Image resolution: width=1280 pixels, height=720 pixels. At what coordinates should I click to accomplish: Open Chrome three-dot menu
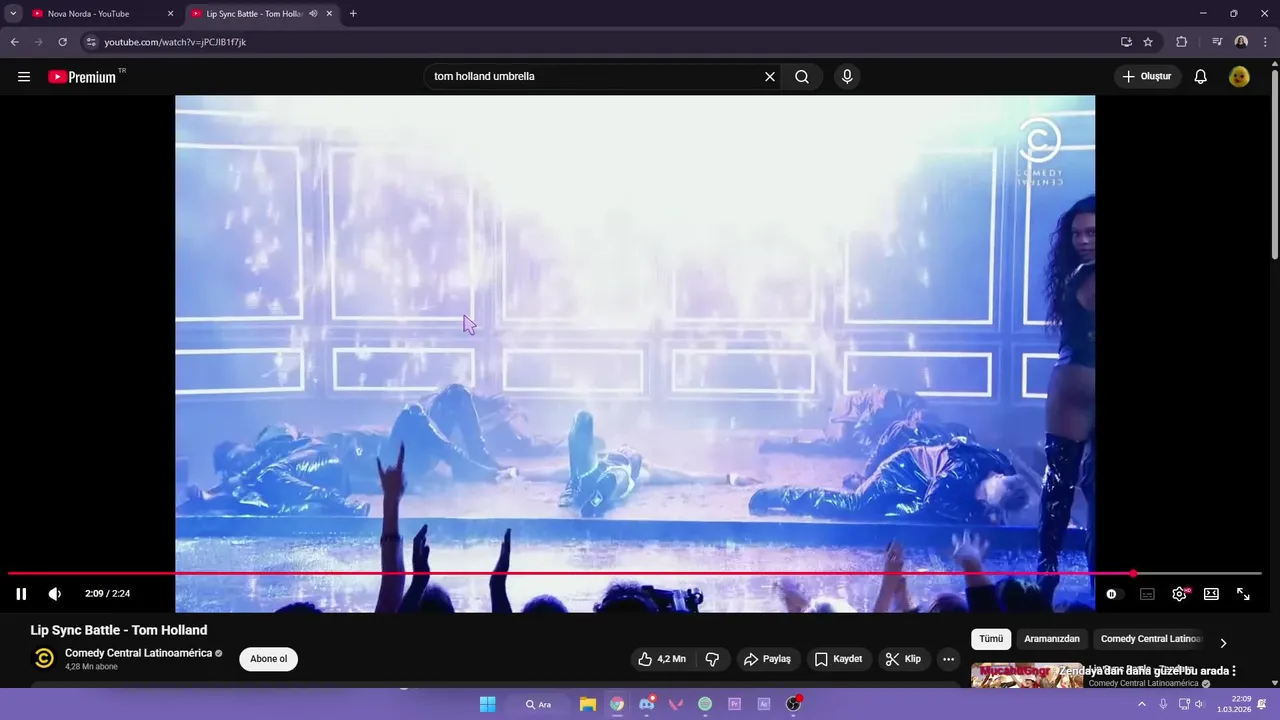[x=1265, y=42]
